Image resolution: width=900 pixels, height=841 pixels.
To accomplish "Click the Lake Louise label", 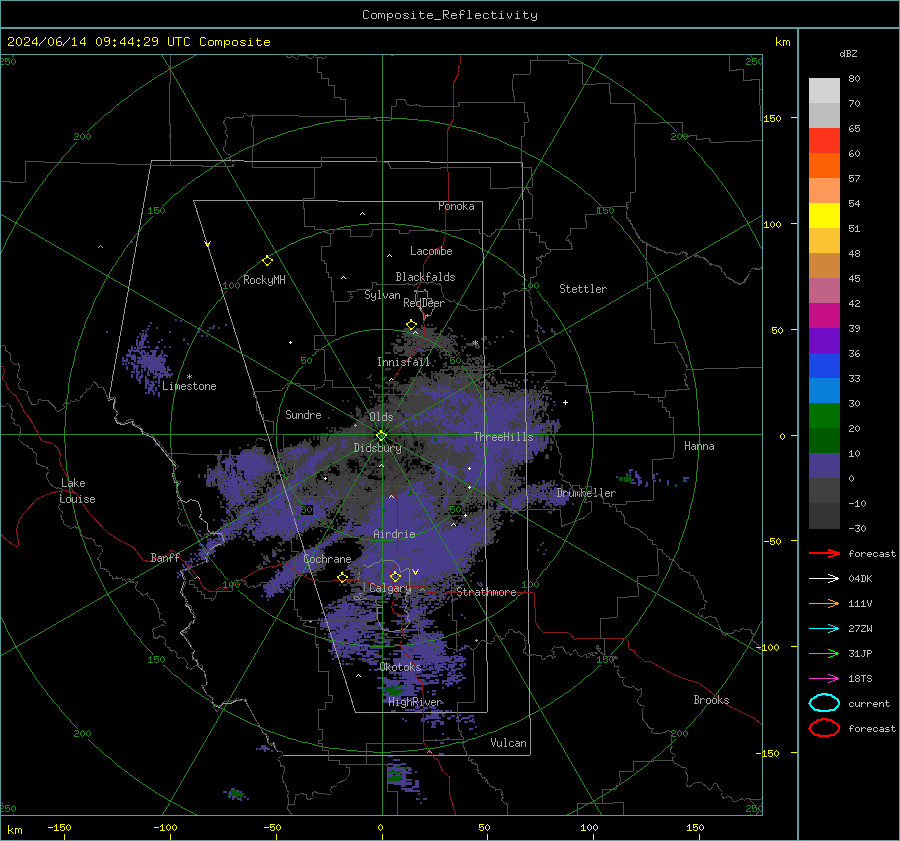I will click(77, 491).
